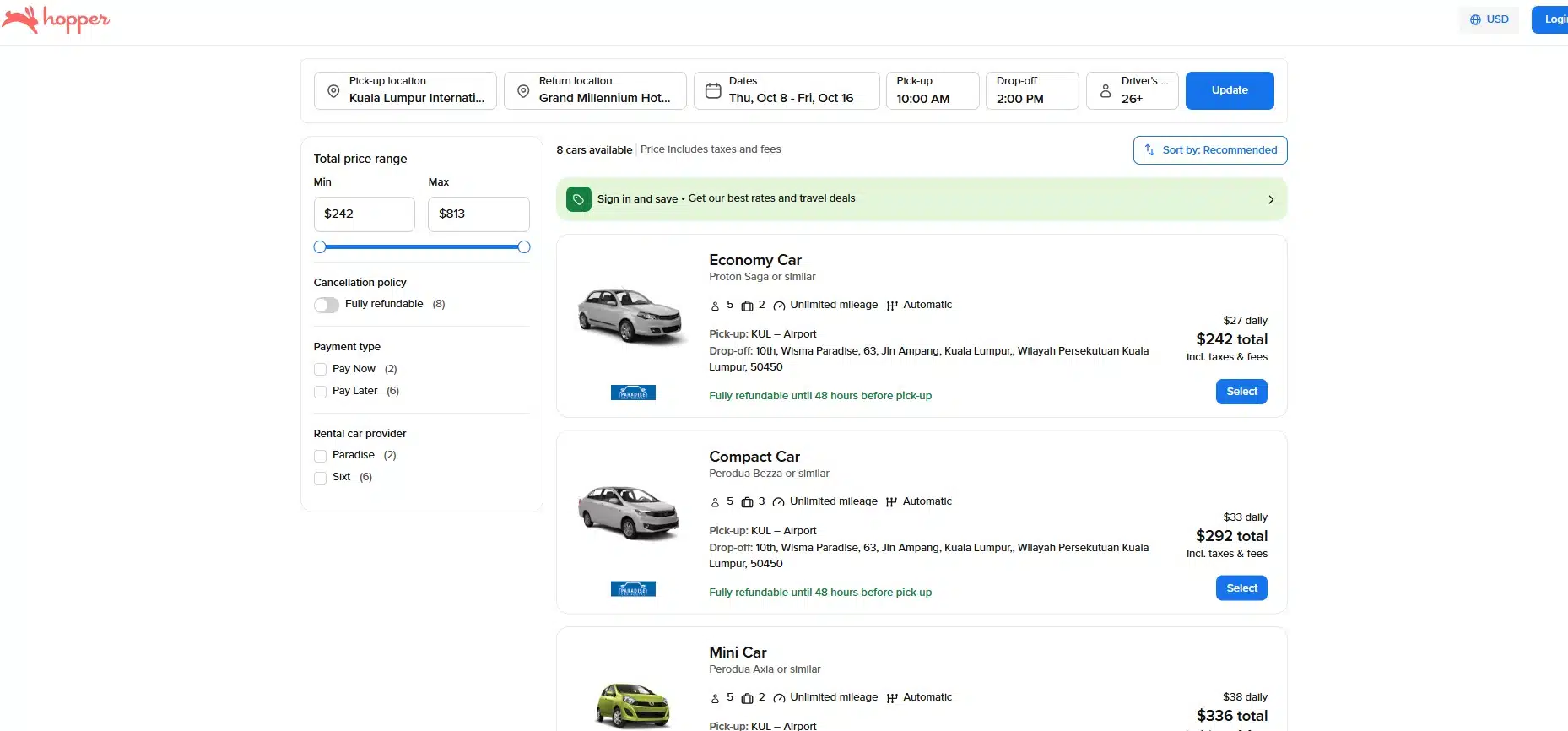Viewport: 1568px width, 731px height.
Task: Click the luggage icon on Mini Car
Action: pyautogui.click(x=747, y=698)
